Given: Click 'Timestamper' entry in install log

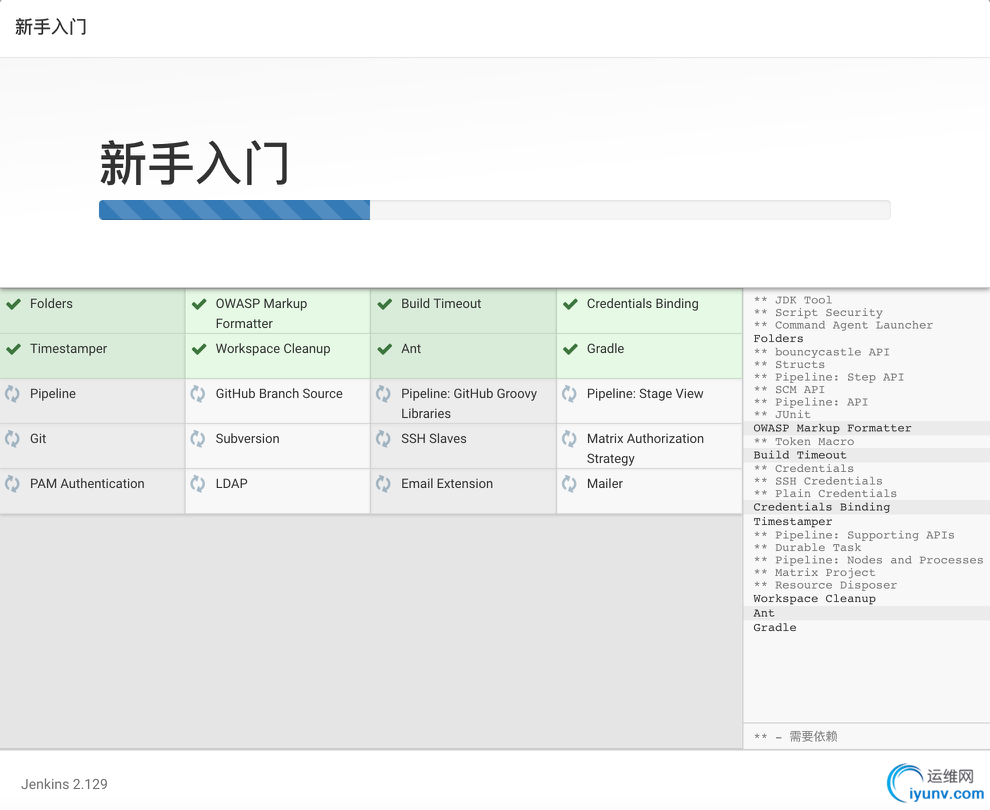Looking at the screenshot, I should tap(792, 521).
